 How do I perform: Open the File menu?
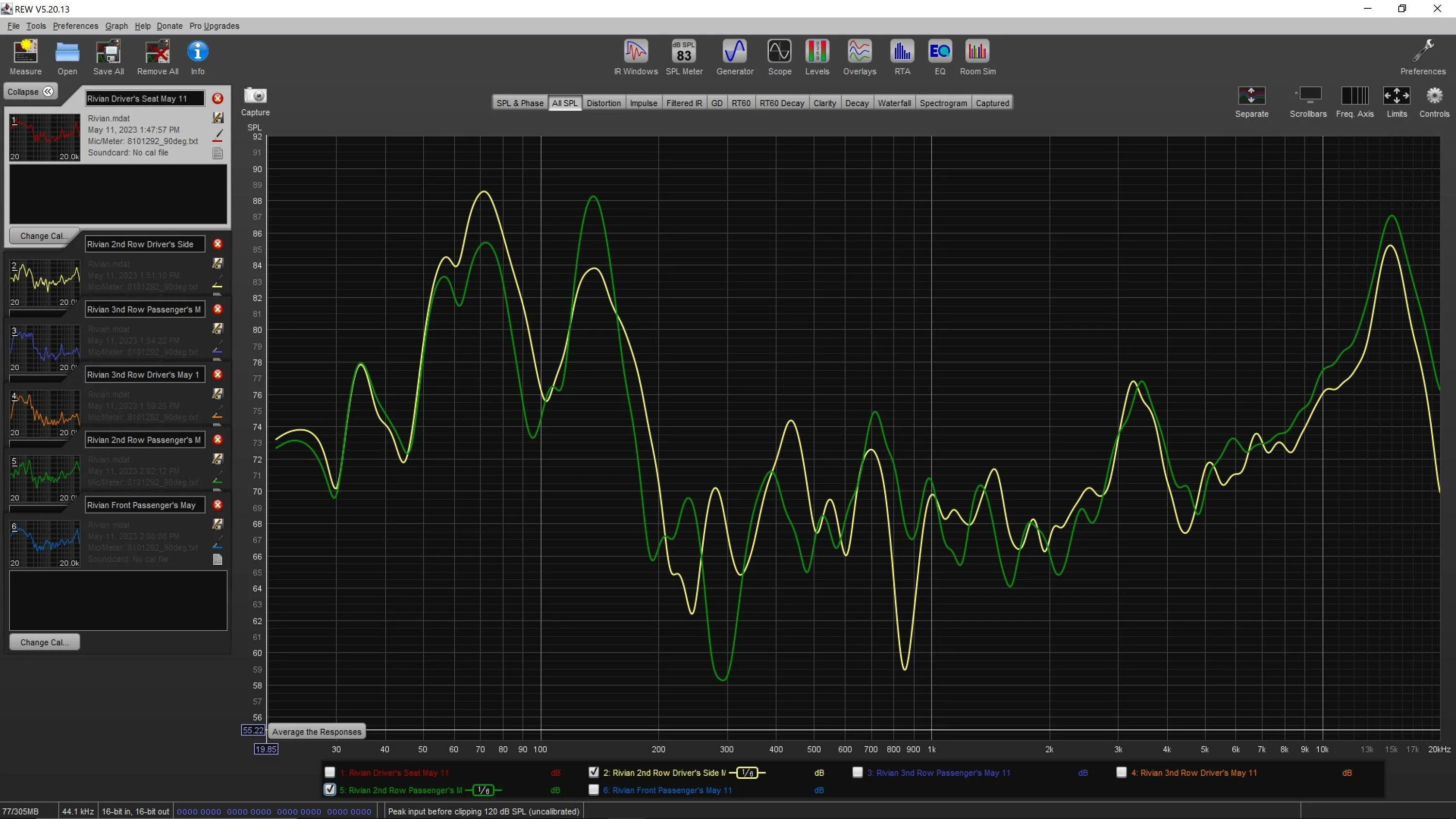(14, 26)
